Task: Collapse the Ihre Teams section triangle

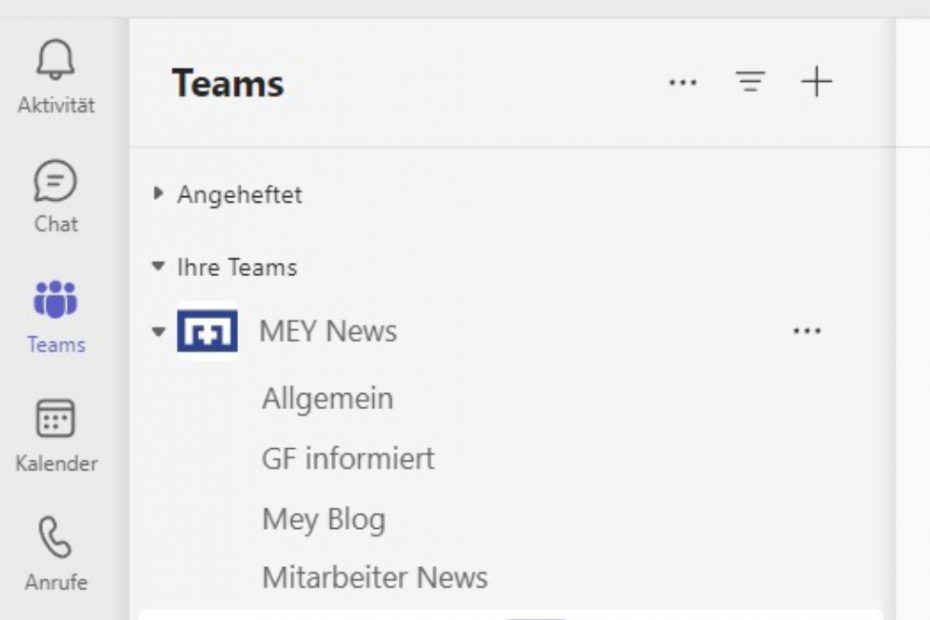Action: point(158,267)
